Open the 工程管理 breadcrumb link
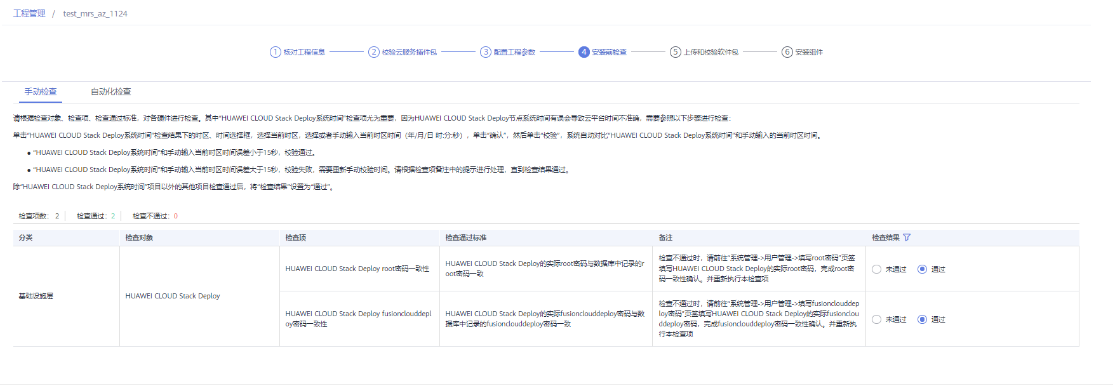 pos(28,14)
